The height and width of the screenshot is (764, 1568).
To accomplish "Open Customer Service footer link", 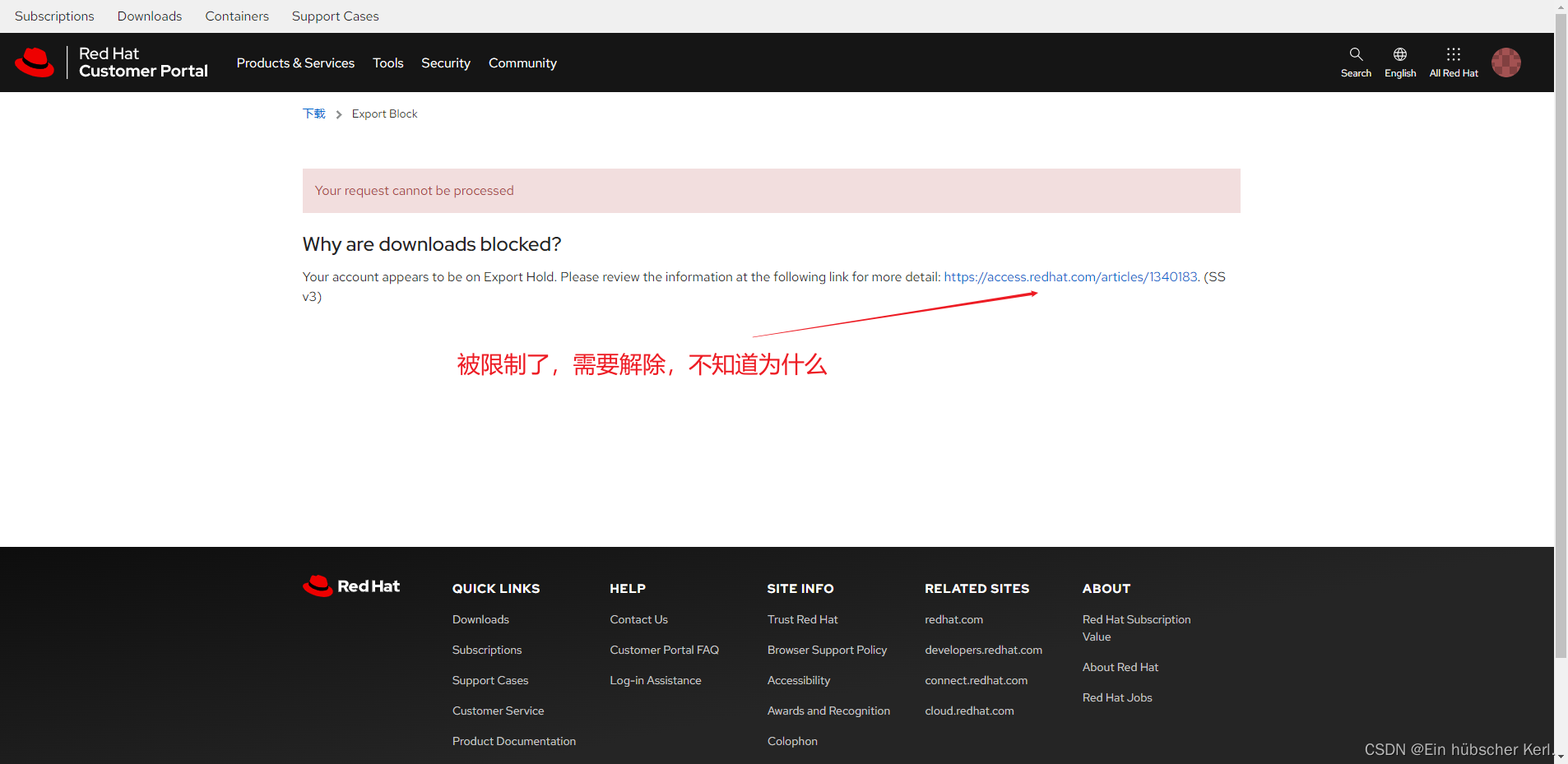I will click(498, 711).
